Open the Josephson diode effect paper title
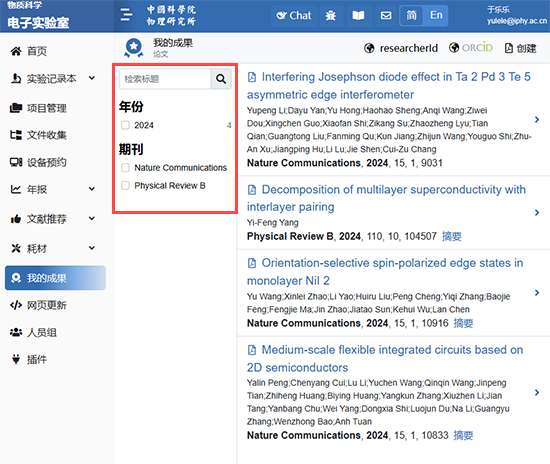Image resolution: width=550 pixels, height=464 pixels. (x=389, y=86)
